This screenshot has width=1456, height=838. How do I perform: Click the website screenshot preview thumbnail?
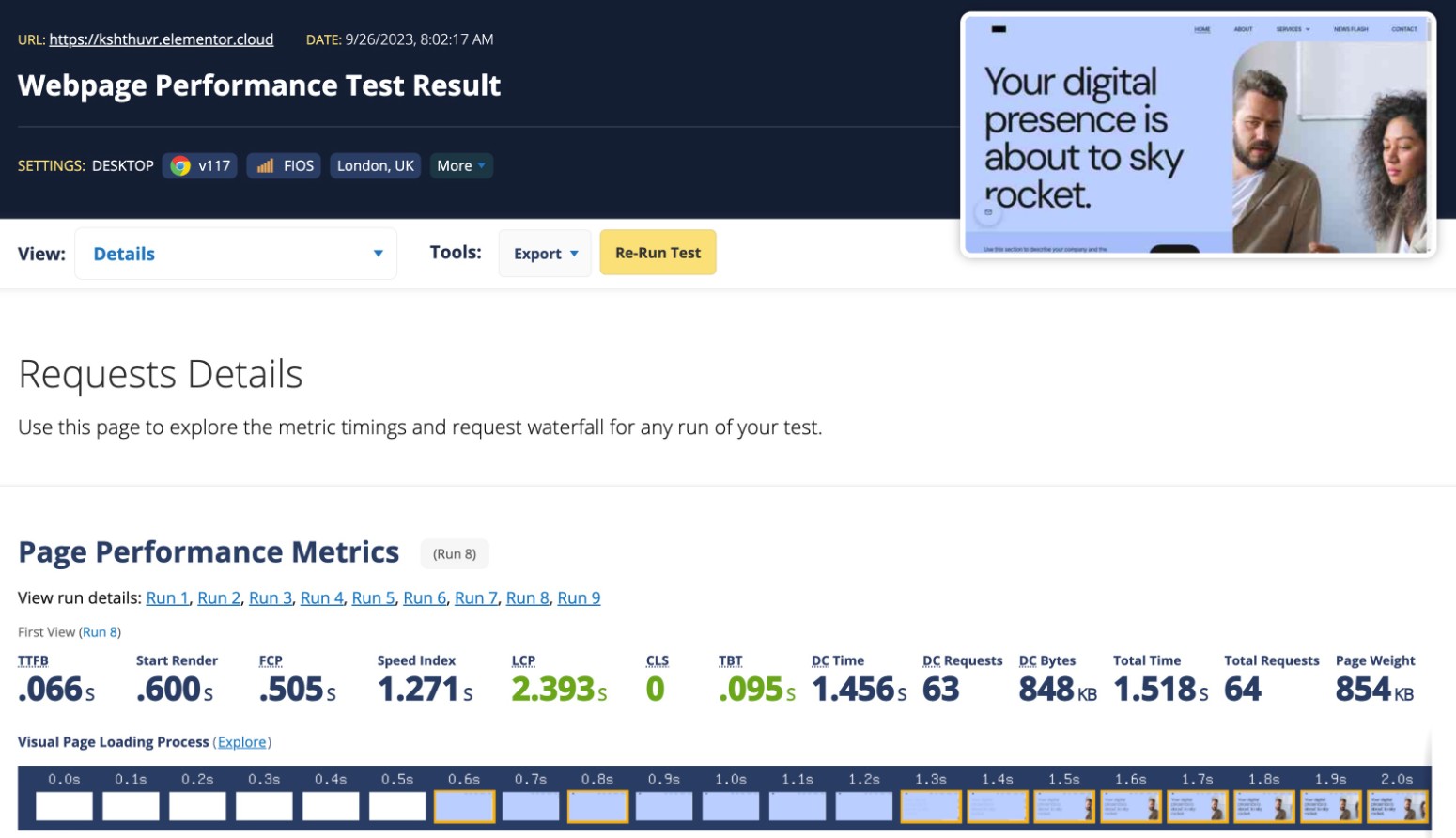(x=1198, y=136)
